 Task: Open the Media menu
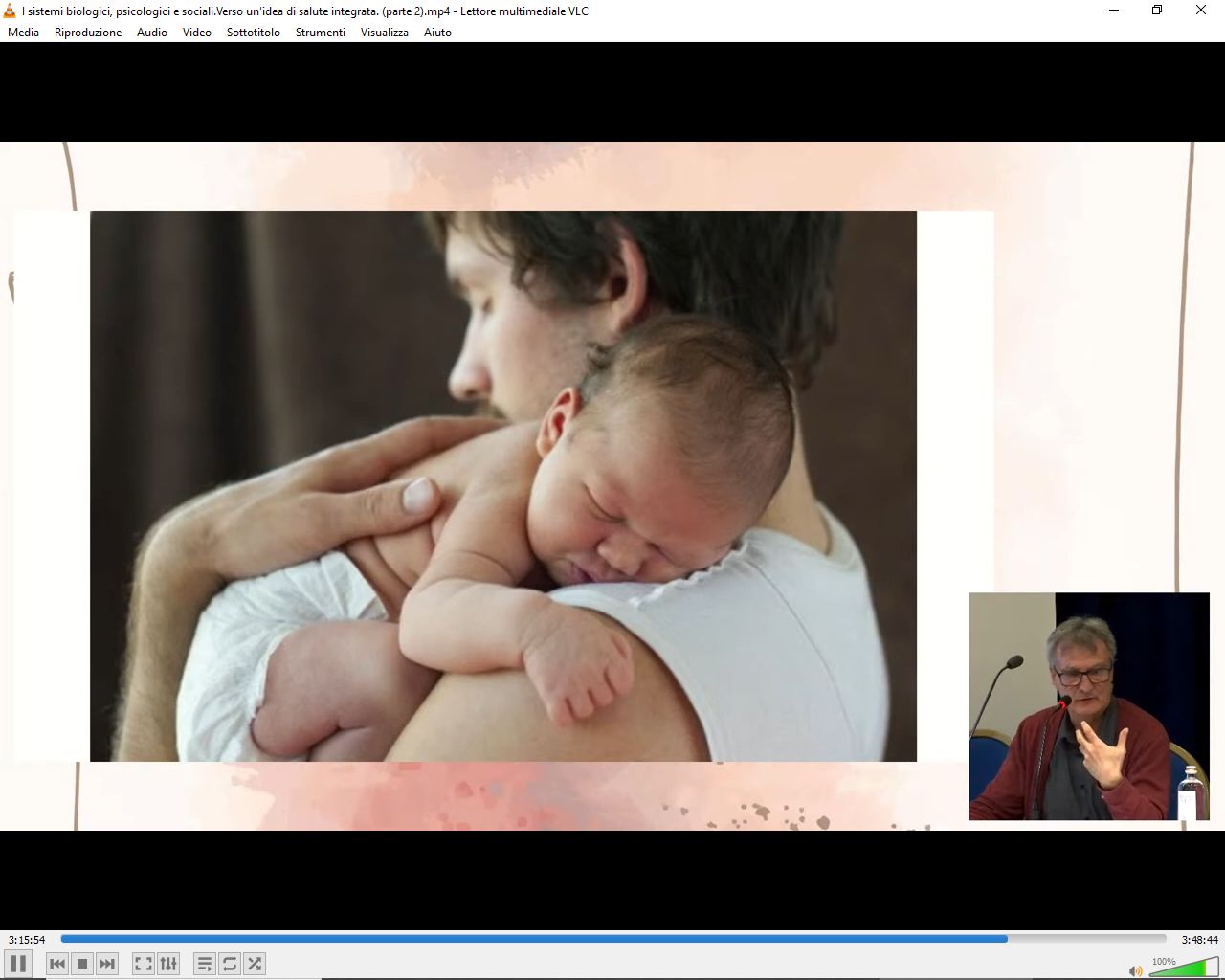pos(24,33)
